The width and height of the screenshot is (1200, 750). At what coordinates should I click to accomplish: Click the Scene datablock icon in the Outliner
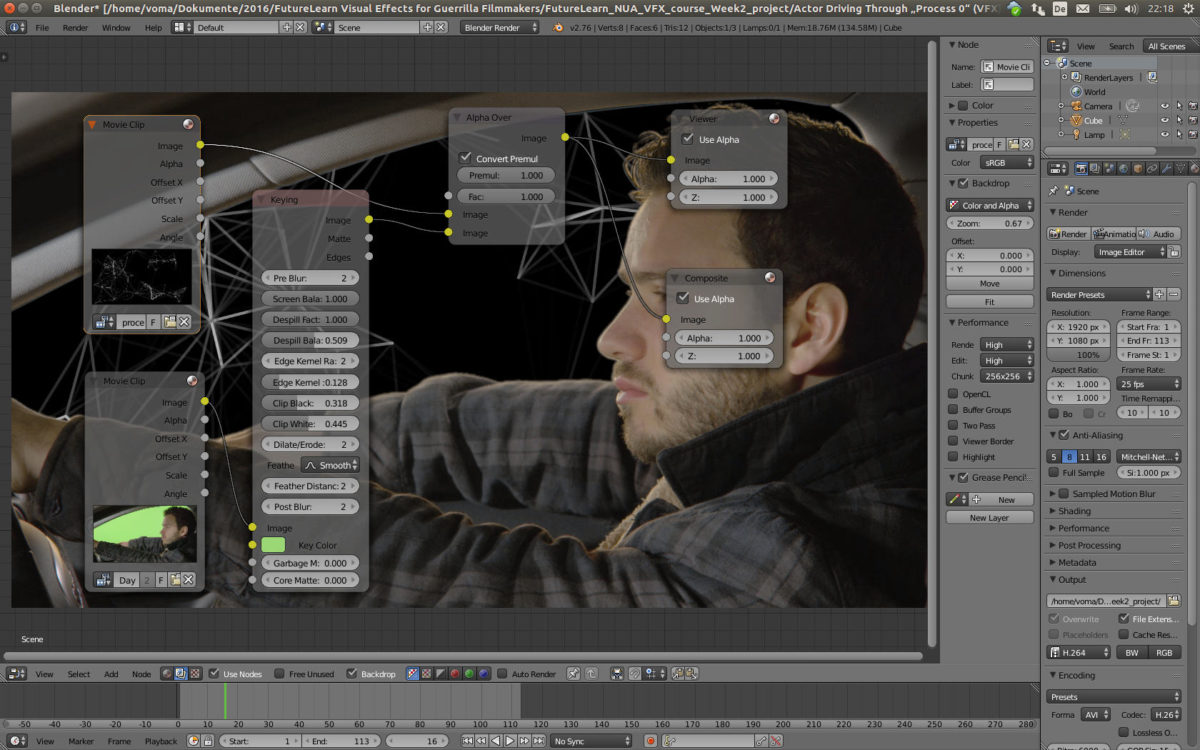click(x=1062, y=62)
